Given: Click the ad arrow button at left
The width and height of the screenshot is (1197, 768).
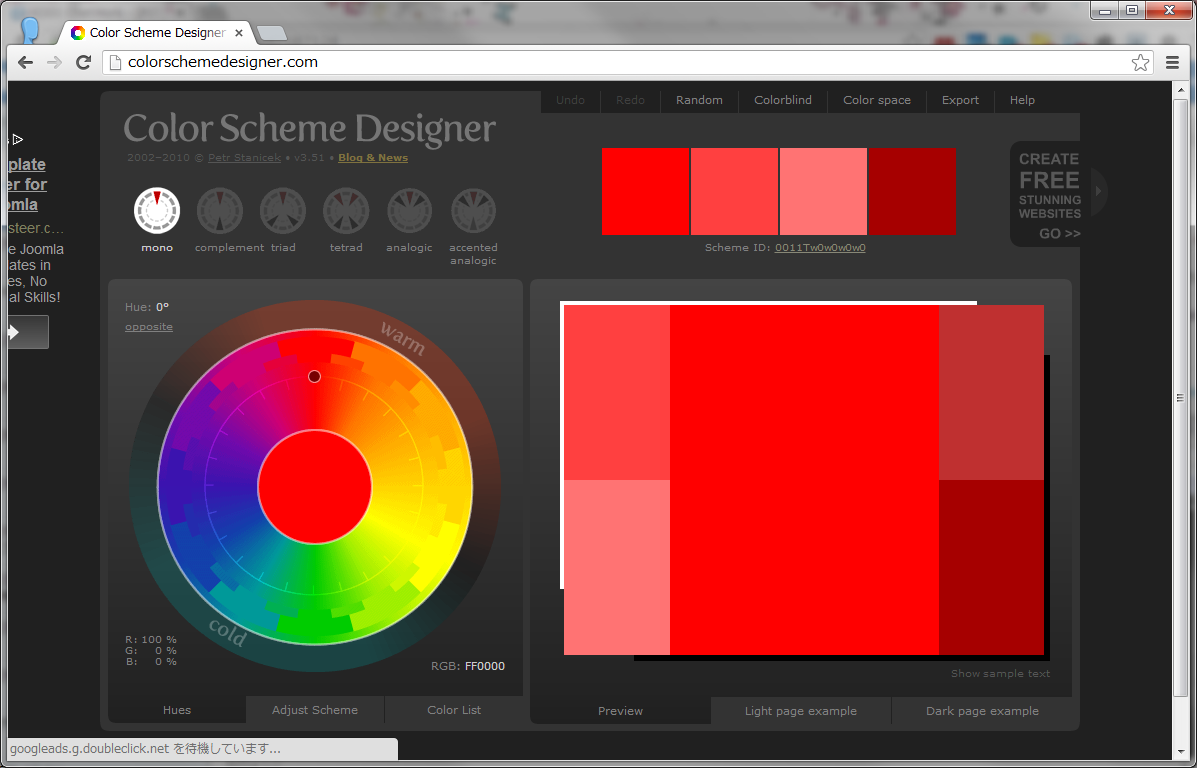Looking at the screenshot, I should pyautogui.click(x=28, y=332).
